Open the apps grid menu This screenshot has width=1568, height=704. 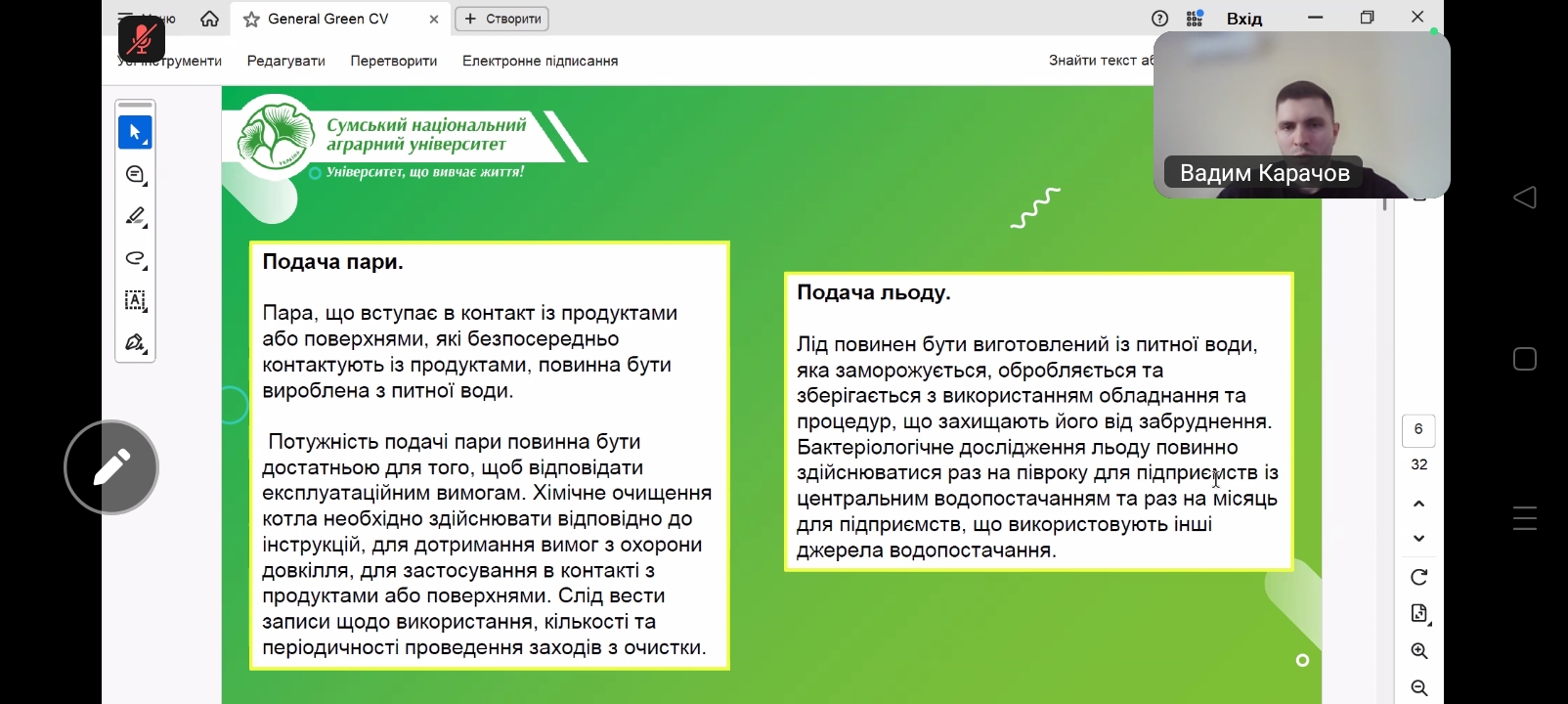point(1195,19)
